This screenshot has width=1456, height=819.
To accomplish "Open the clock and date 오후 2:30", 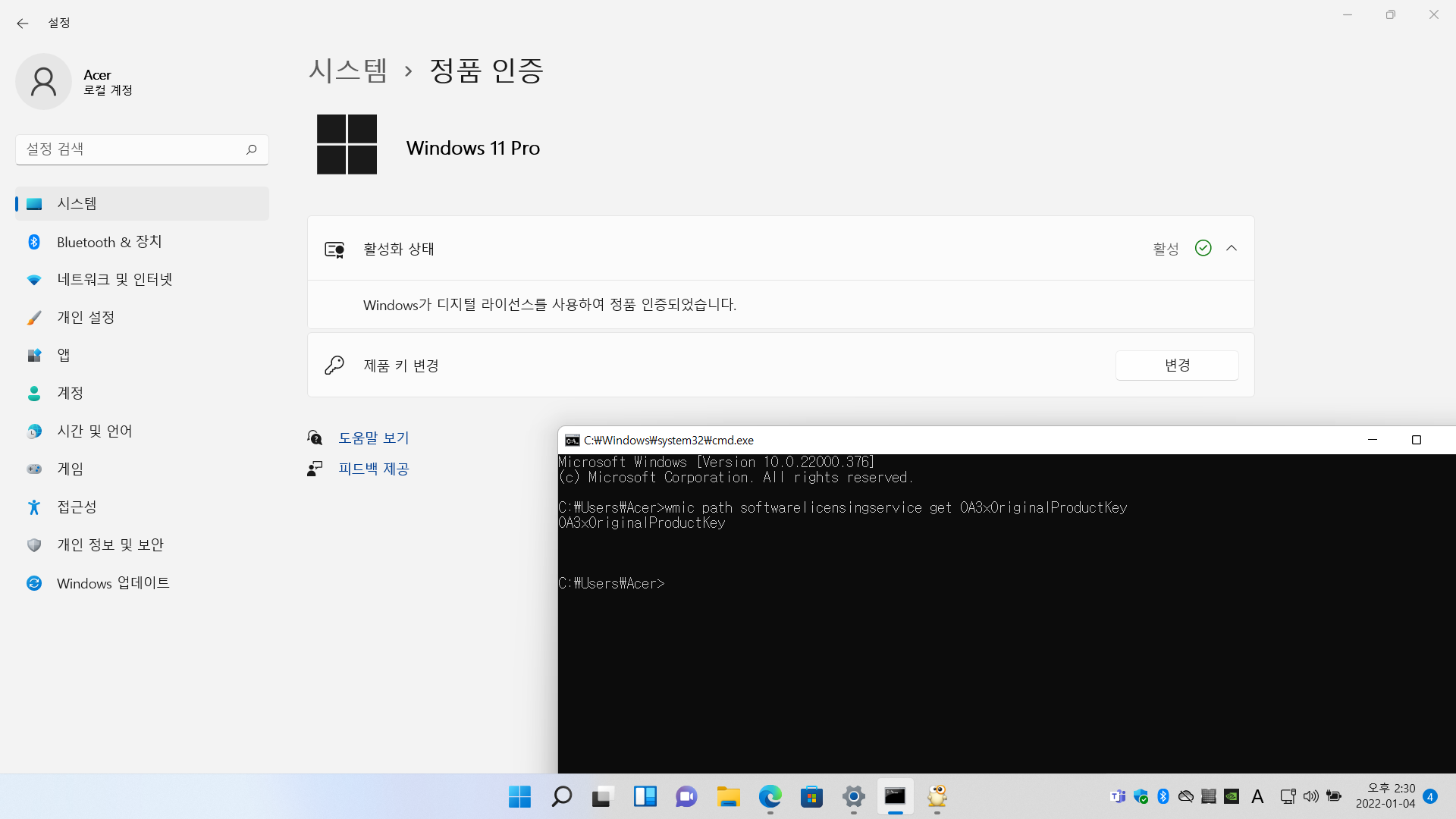I will click(x=1385, y=796).
